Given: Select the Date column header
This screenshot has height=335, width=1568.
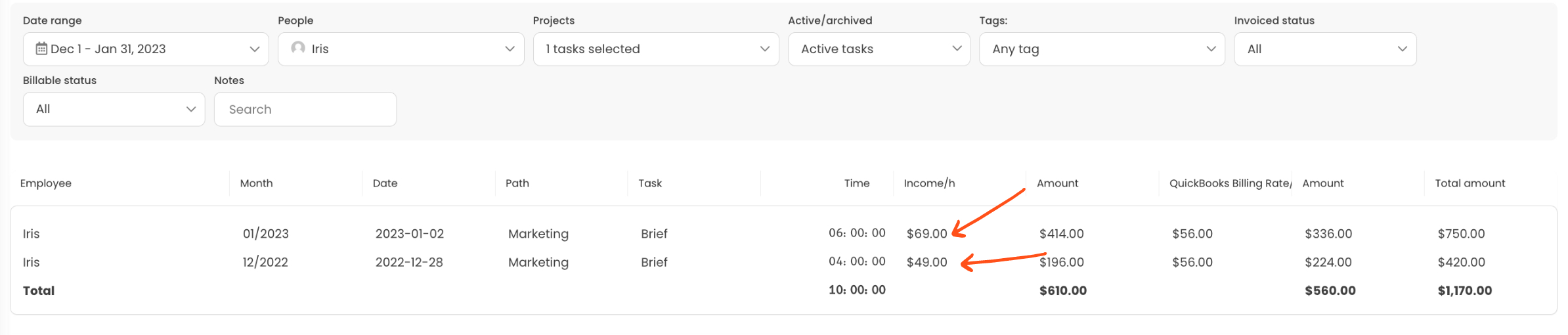Looking at the screenshot, I should 385,183.
